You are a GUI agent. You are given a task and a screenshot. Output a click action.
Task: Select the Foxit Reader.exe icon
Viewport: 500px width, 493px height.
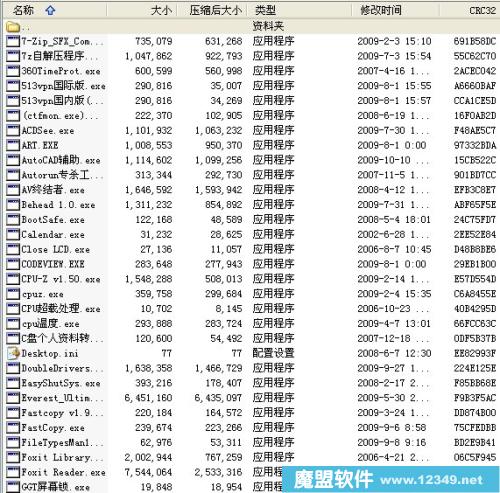point(13,472)
